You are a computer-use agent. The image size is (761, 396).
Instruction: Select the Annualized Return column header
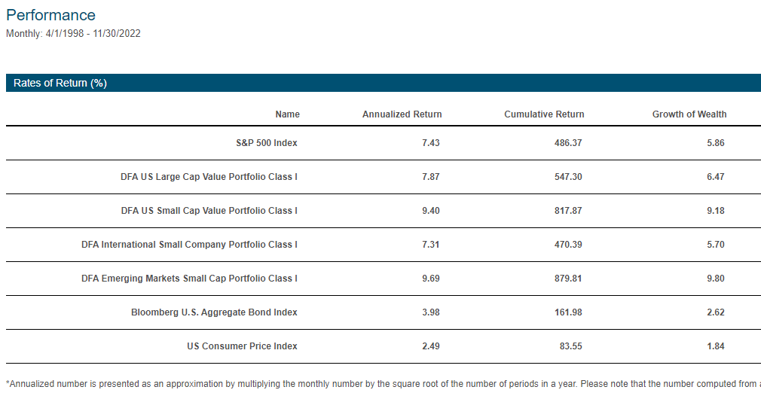click(402, 114)
